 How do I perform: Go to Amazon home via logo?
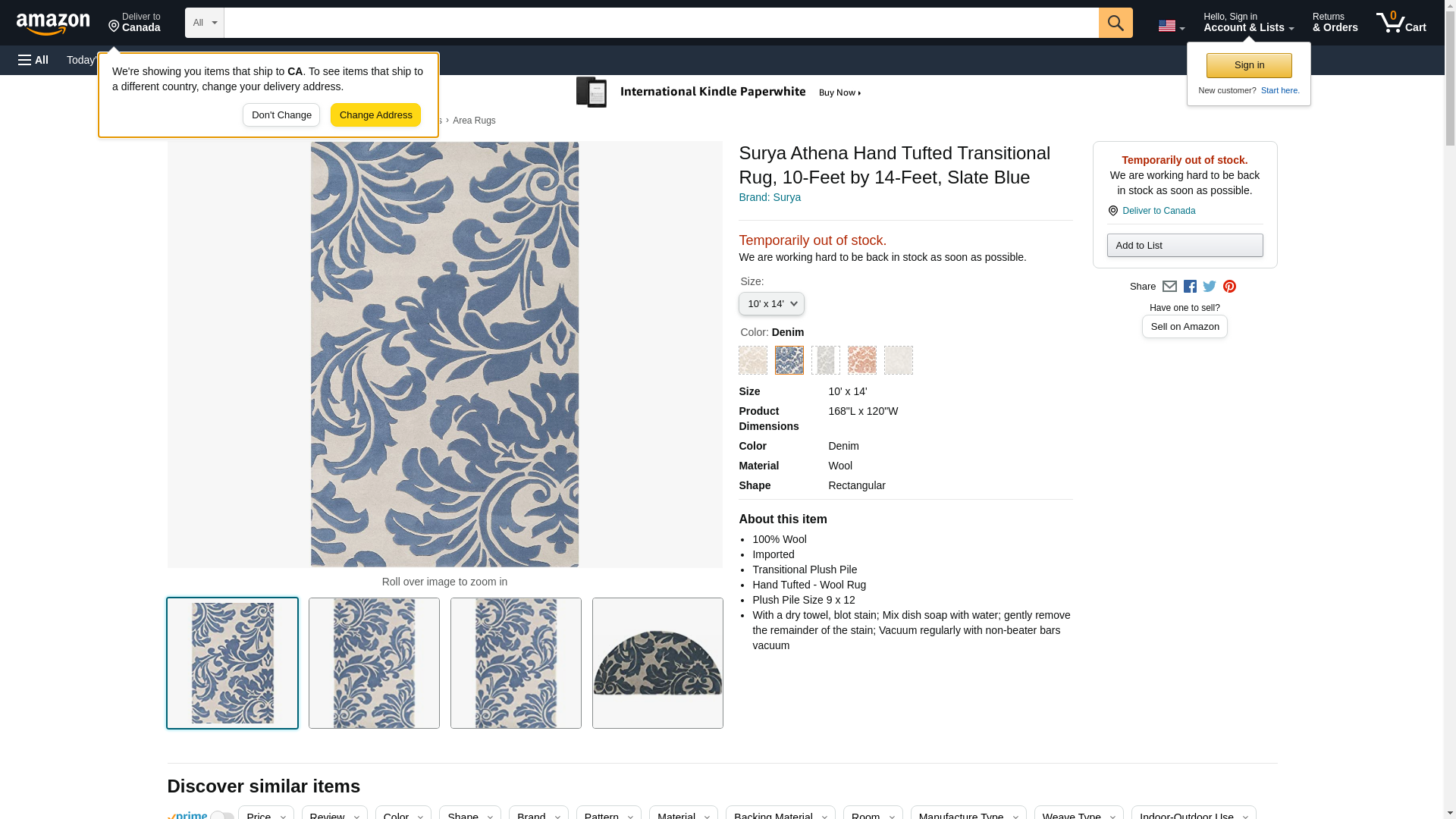(x=53, y=24)
